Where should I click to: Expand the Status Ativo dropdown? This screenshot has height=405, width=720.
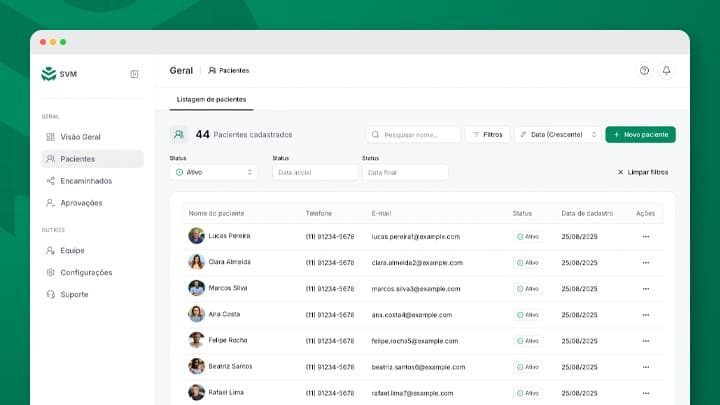(213, 172)
